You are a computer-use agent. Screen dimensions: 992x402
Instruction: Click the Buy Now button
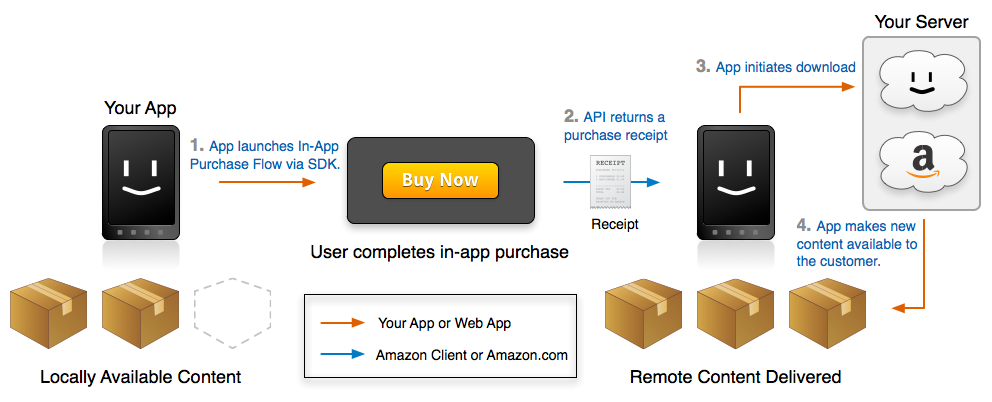pos(440,180)
